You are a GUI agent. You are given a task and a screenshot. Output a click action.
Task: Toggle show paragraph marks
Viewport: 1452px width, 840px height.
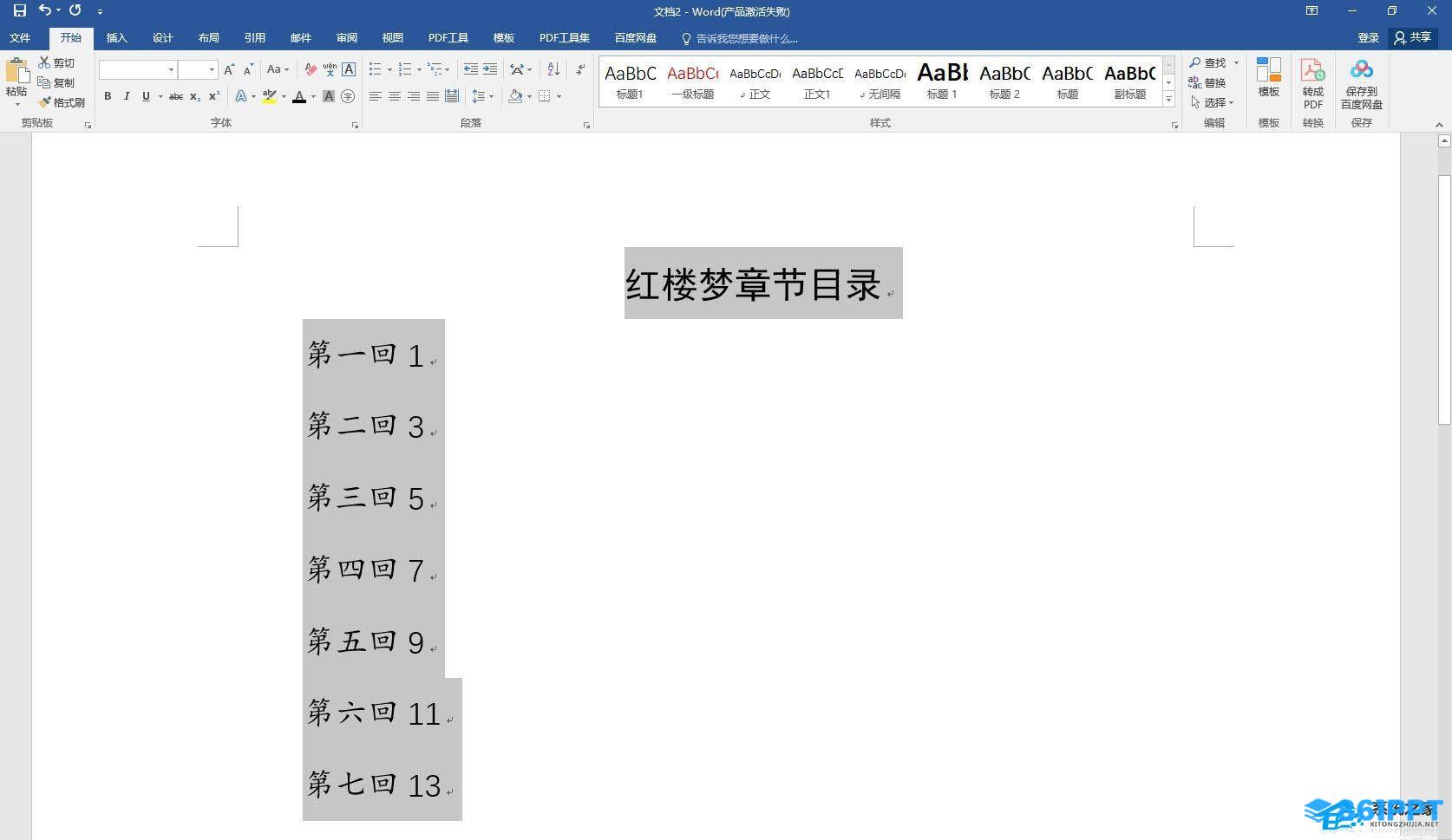(580, 69)
